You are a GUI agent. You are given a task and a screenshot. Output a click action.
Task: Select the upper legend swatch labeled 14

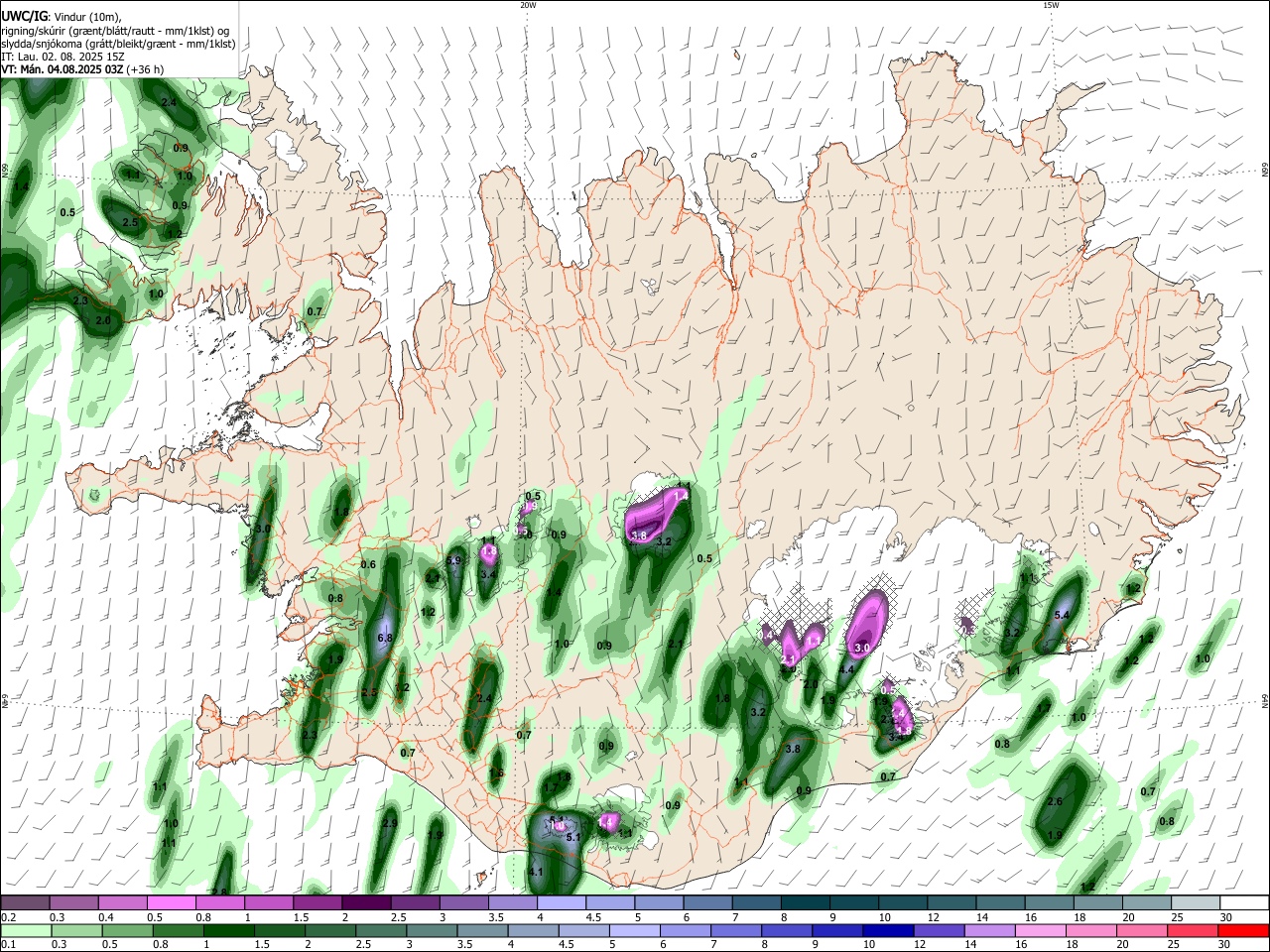tap(1001, 903)
